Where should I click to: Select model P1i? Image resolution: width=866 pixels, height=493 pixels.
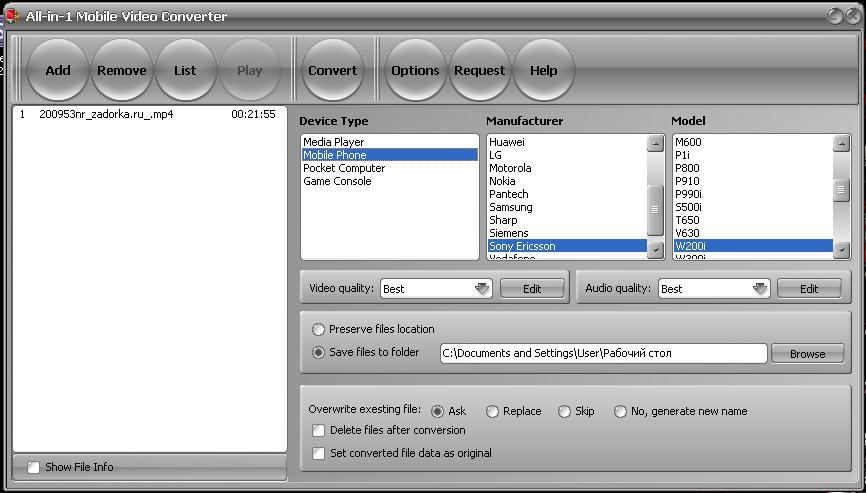[x=753, y=155]
